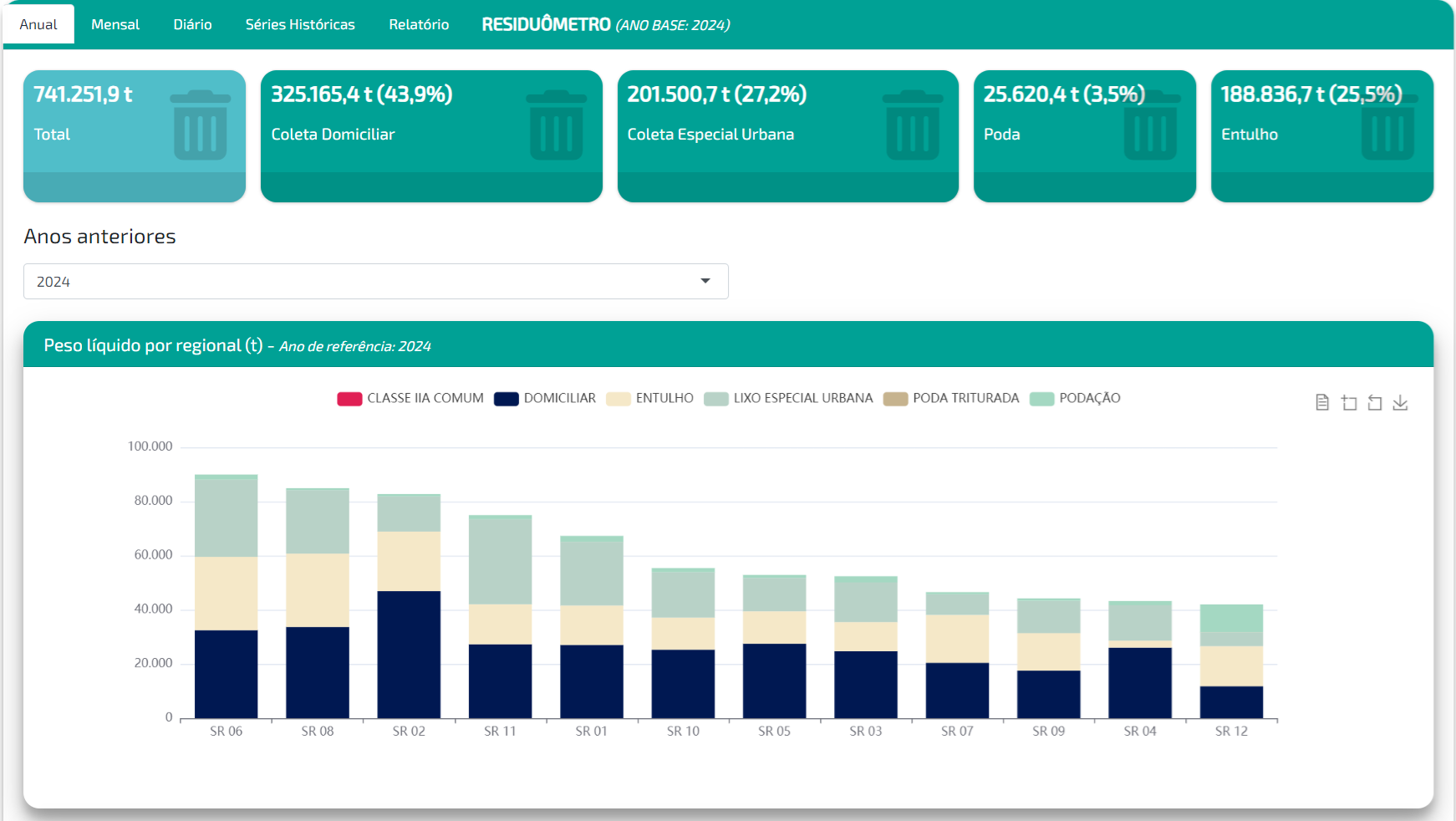Open the chart data view icon
Image resolution: width=1456 pixels, height=821 pixels.
(x=1322, y=403)
